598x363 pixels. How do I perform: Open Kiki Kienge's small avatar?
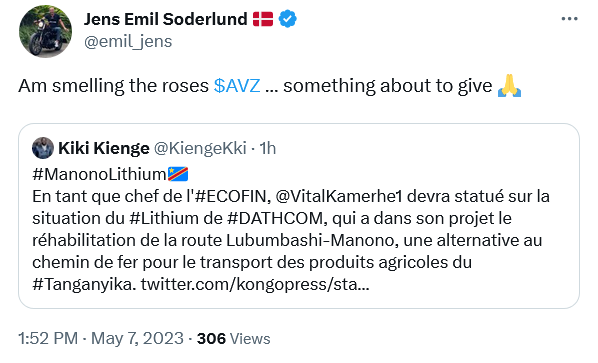[x=43, y=148]
